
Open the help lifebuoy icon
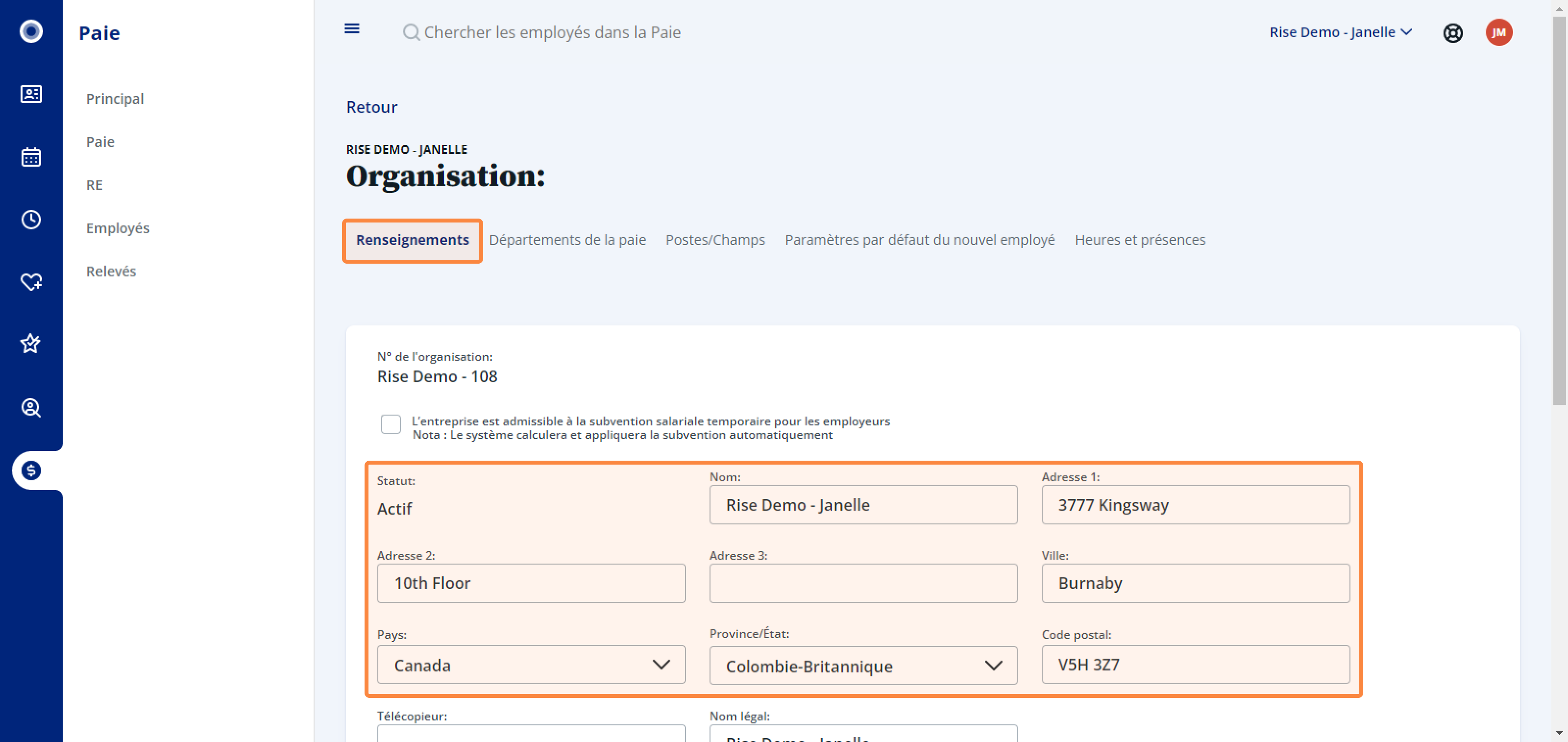coord(1453,33)
